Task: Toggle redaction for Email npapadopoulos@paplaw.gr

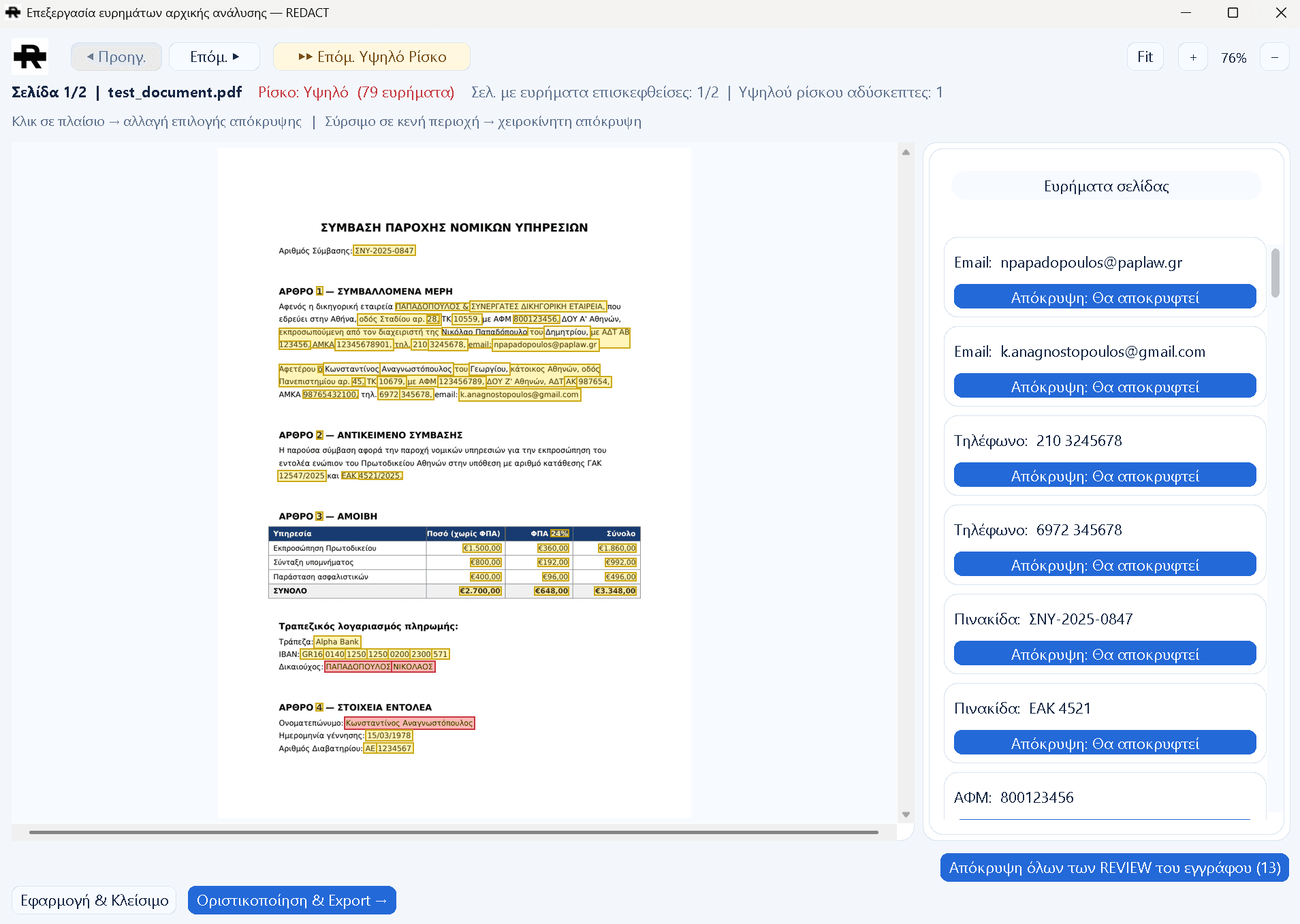Action: [1105, 297]
